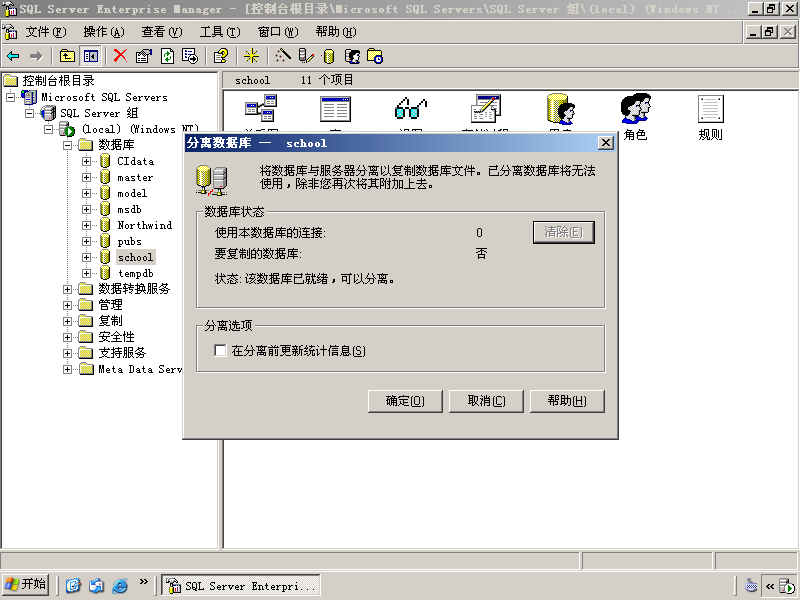
Task: Open Properties via the toolbar icon
Action: (144, 56)
